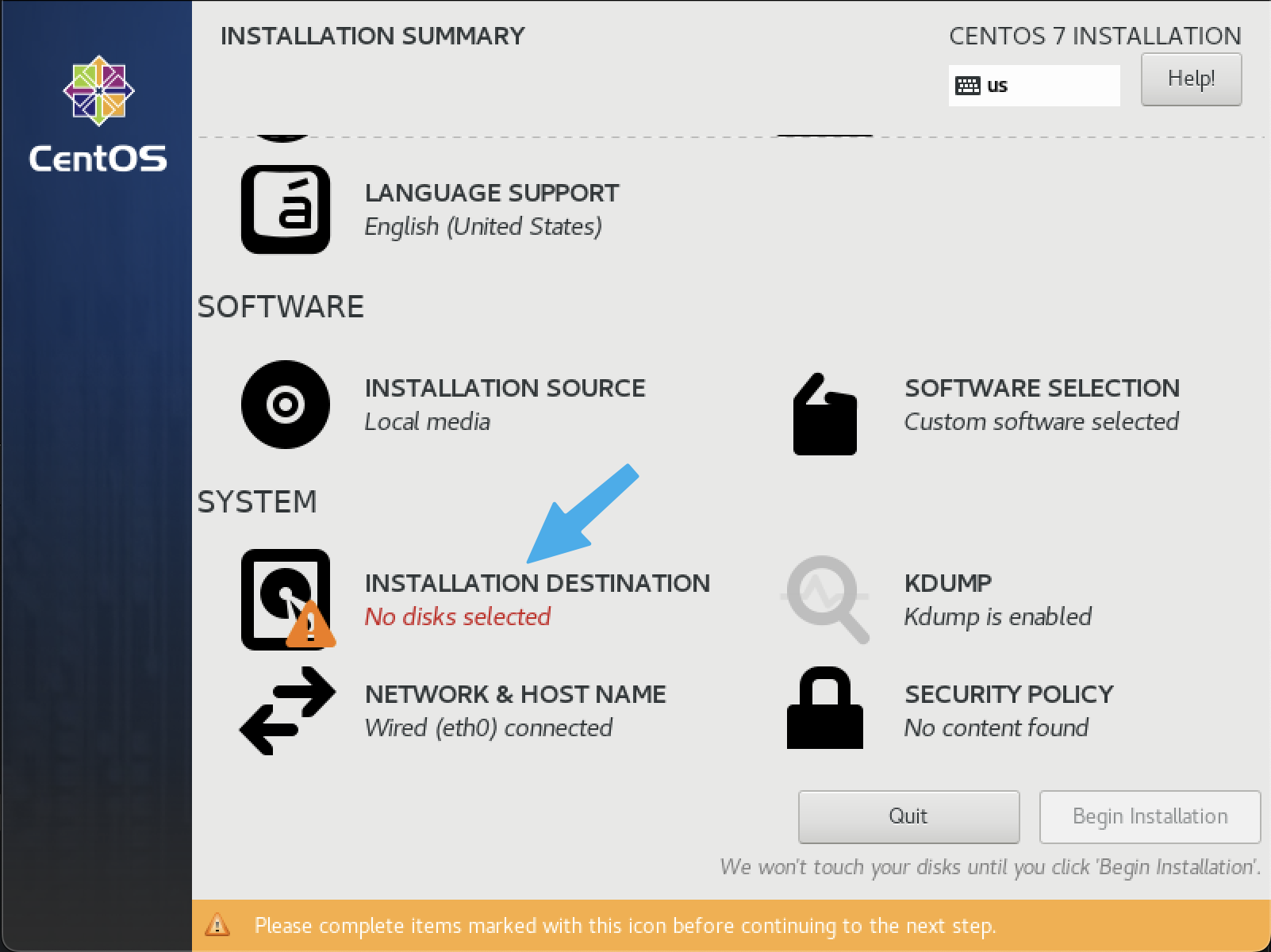Select the Installation Destination label text
This screenshot has height=952, width=1271.
coord(537,583)
